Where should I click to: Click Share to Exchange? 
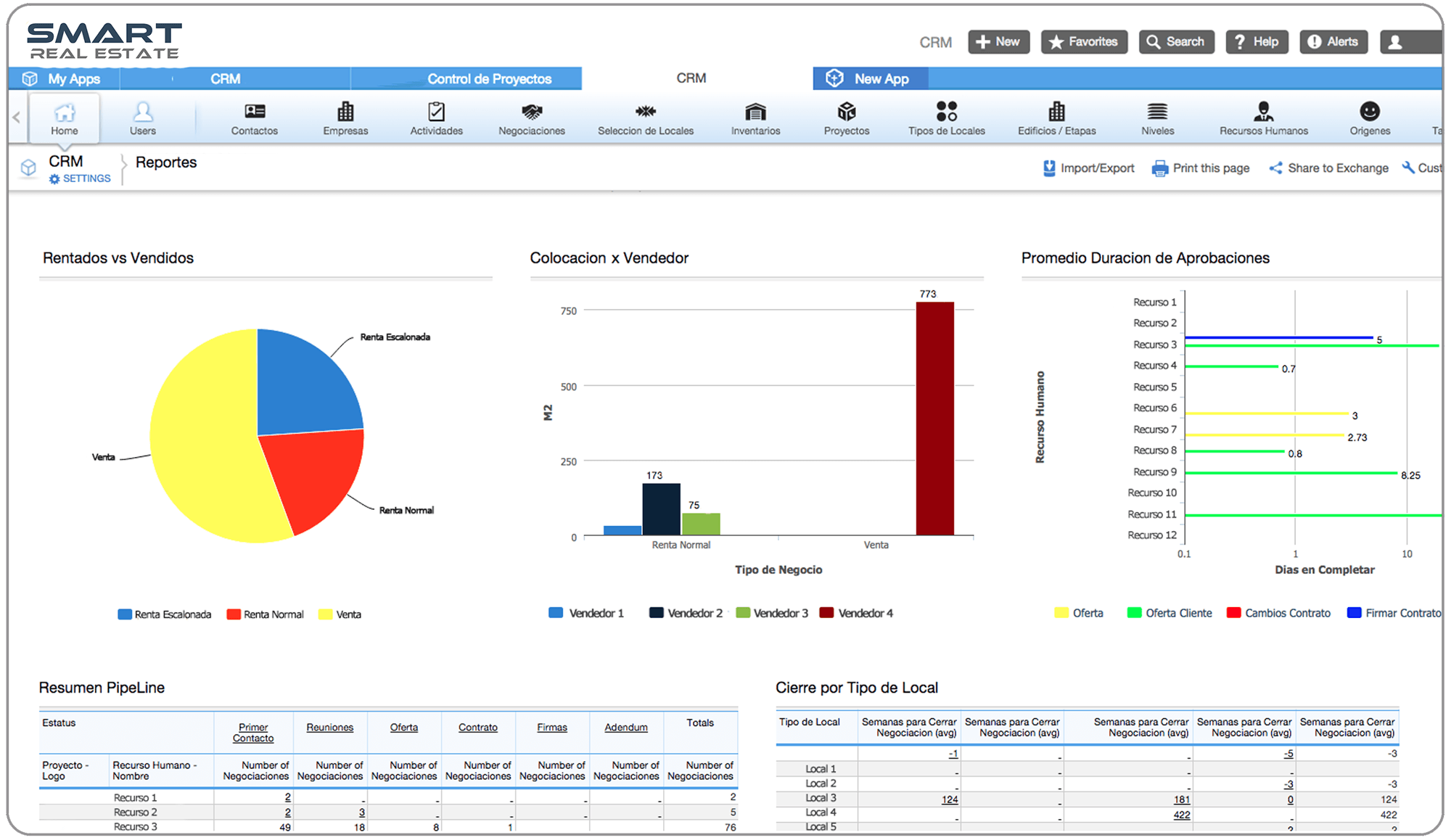point(1328,168)
